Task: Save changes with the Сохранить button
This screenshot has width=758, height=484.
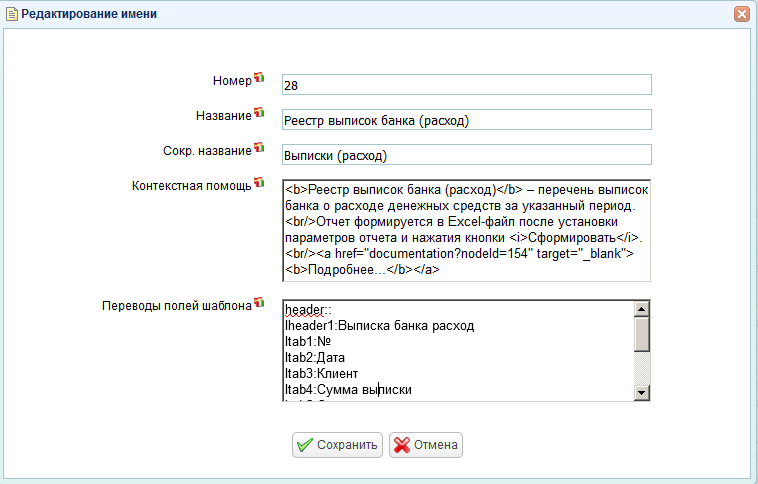Action: pyautogui.click(x=337, y=445)
